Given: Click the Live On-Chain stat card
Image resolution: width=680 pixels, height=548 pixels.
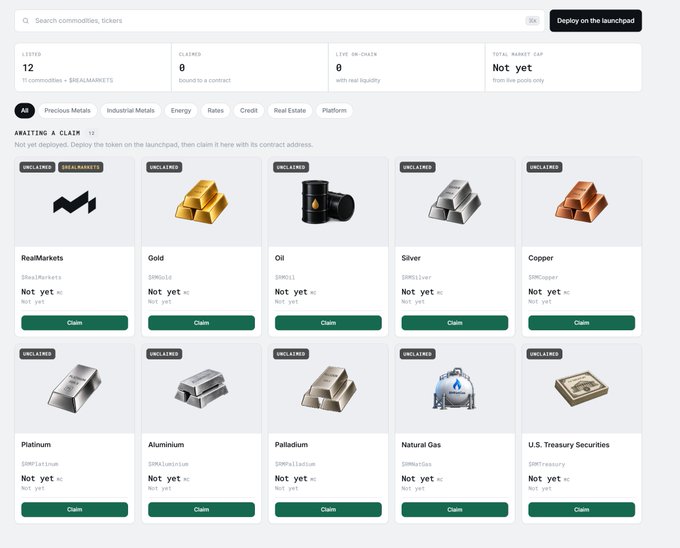Looking at the screenshot, I should click(407, 67).
